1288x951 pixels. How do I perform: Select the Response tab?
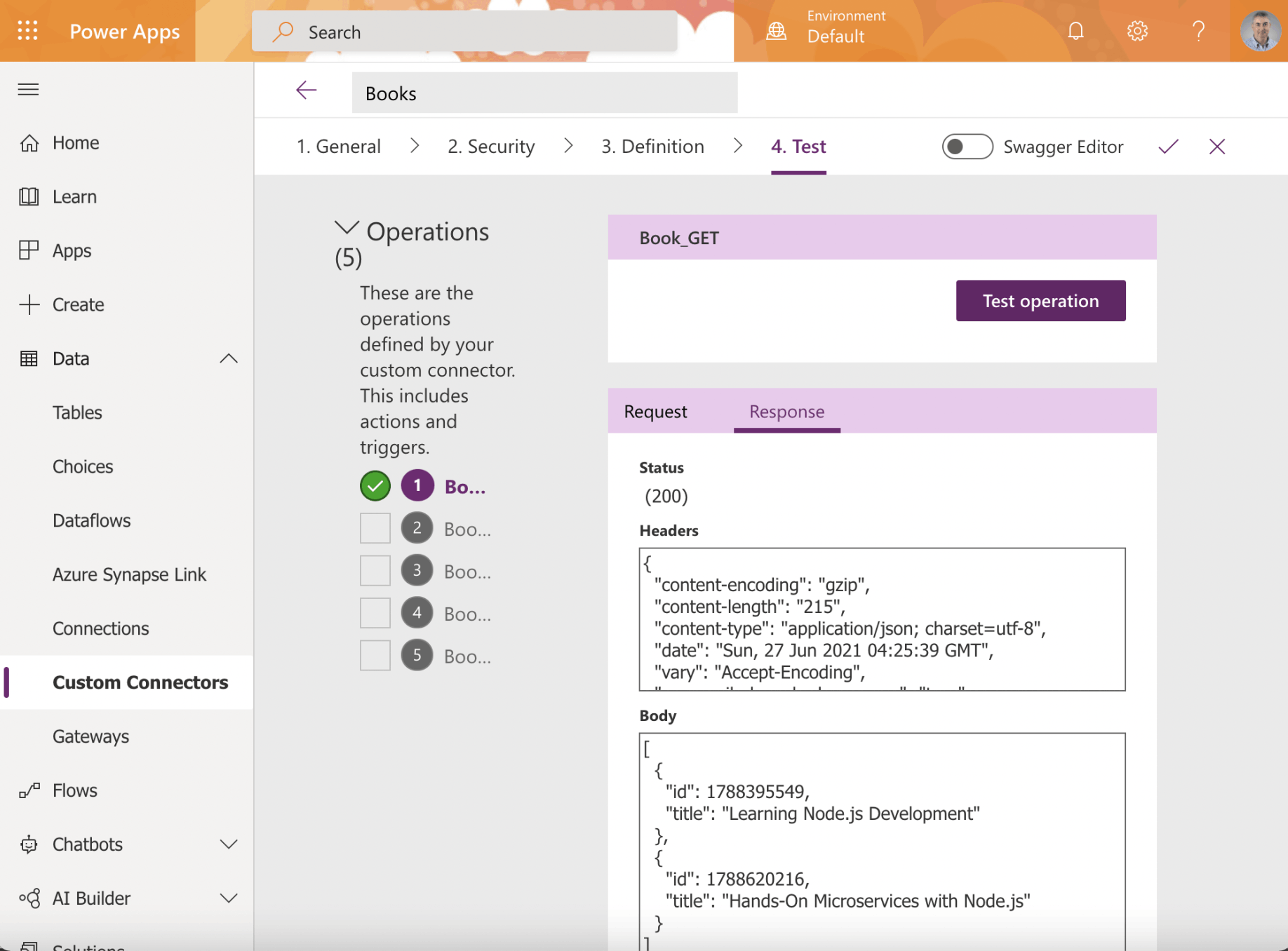(786, 412)
